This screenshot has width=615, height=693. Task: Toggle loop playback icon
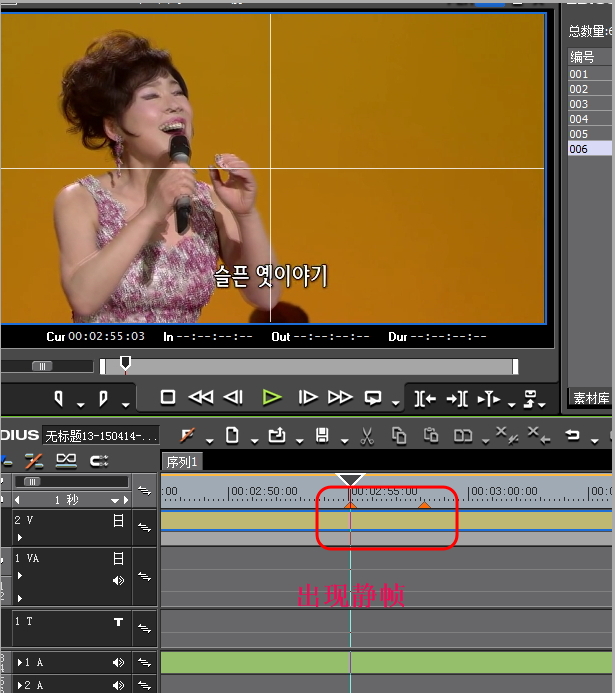point(373,398)
